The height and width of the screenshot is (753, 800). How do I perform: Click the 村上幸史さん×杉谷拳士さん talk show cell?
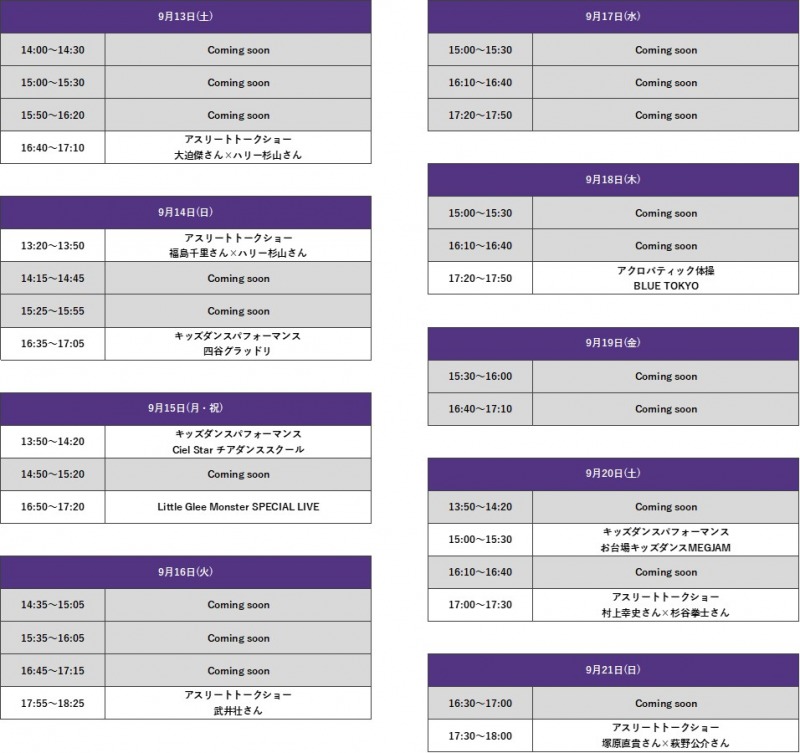666,605
